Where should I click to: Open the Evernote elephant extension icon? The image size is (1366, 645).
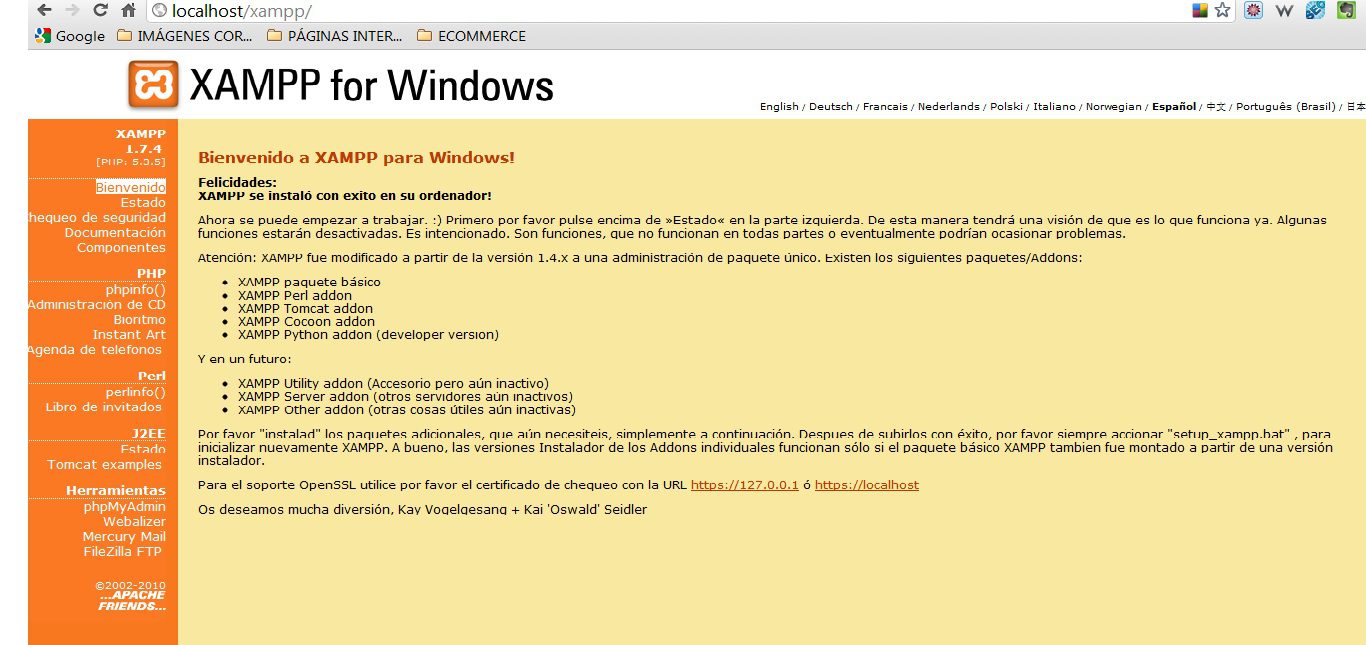click(1347, 11)
